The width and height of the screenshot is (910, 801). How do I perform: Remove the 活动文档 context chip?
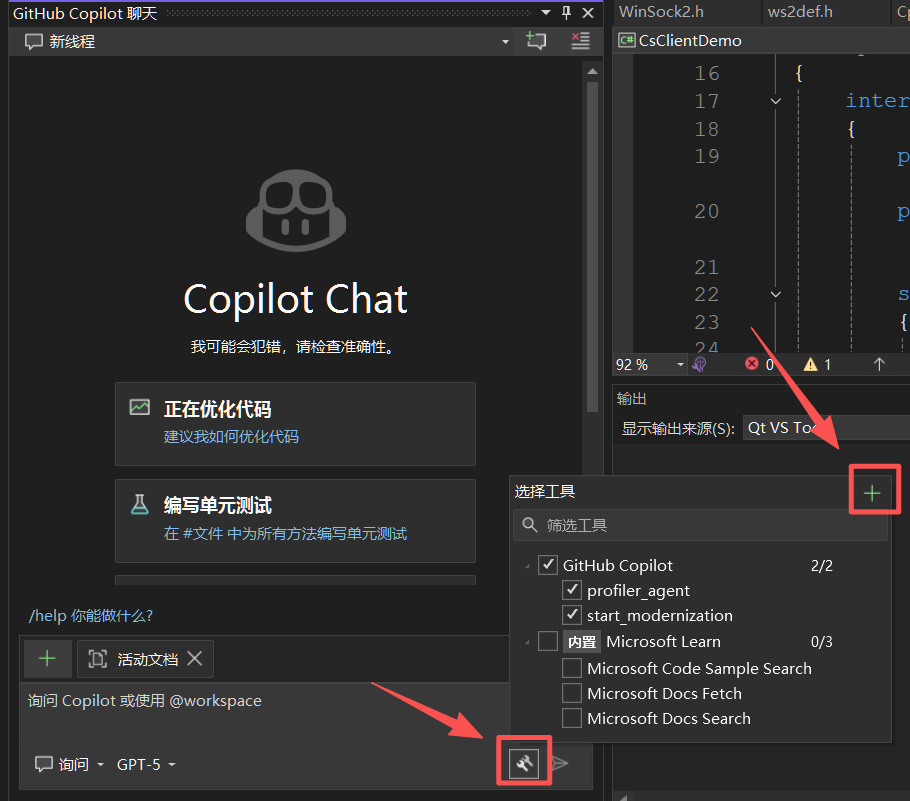coord(195,658)
